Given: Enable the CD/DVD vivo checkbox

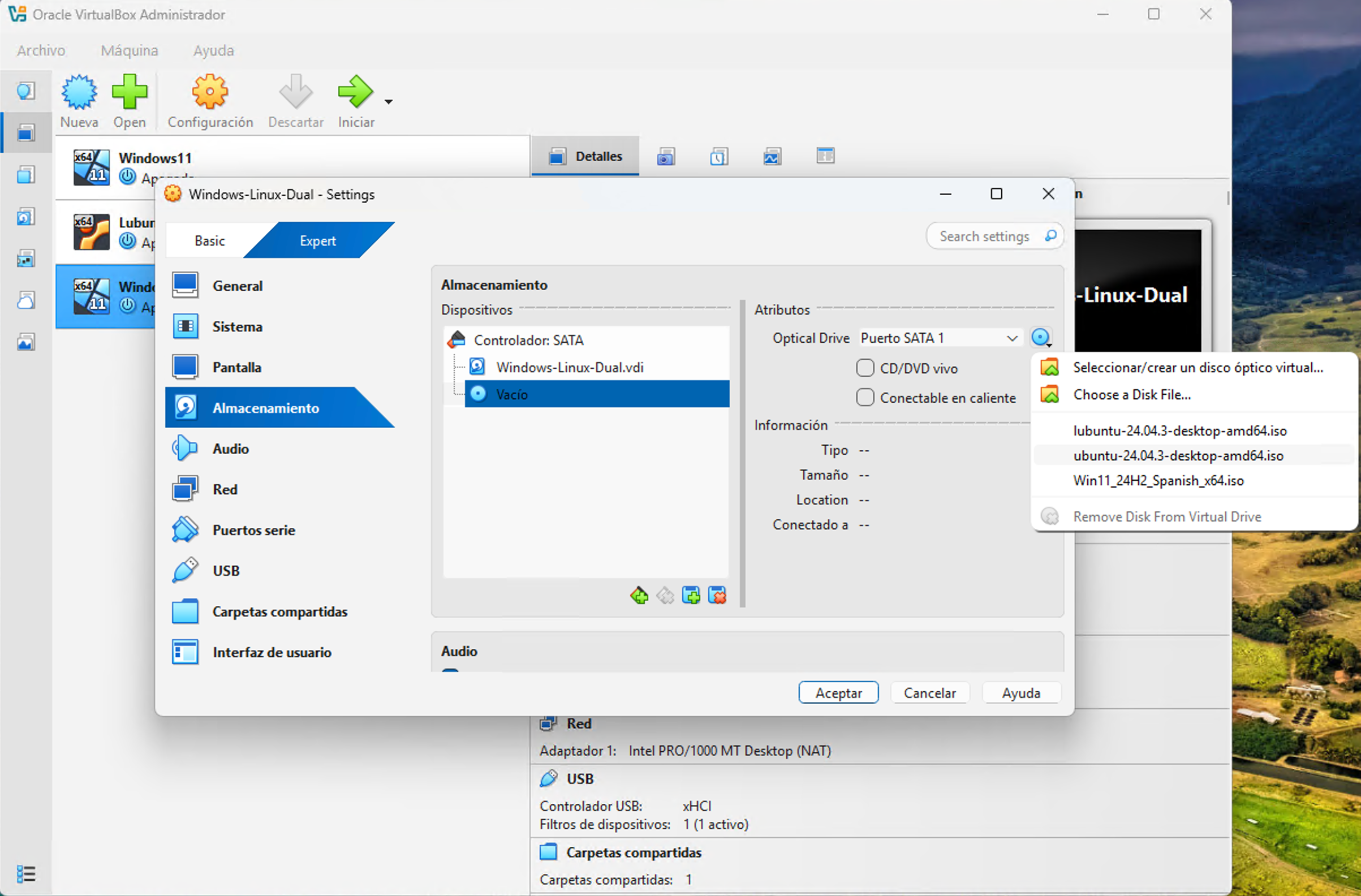Looking at the screenshot, I should coord(865,368).
